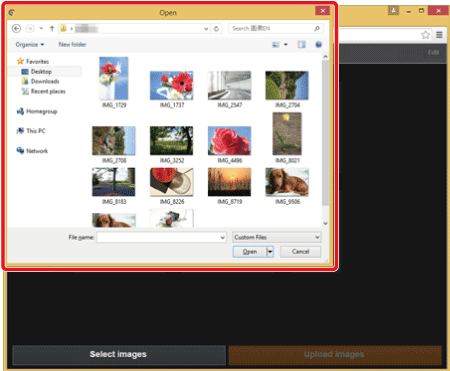Refresh the folder address bar

click(x=216, y=29)
